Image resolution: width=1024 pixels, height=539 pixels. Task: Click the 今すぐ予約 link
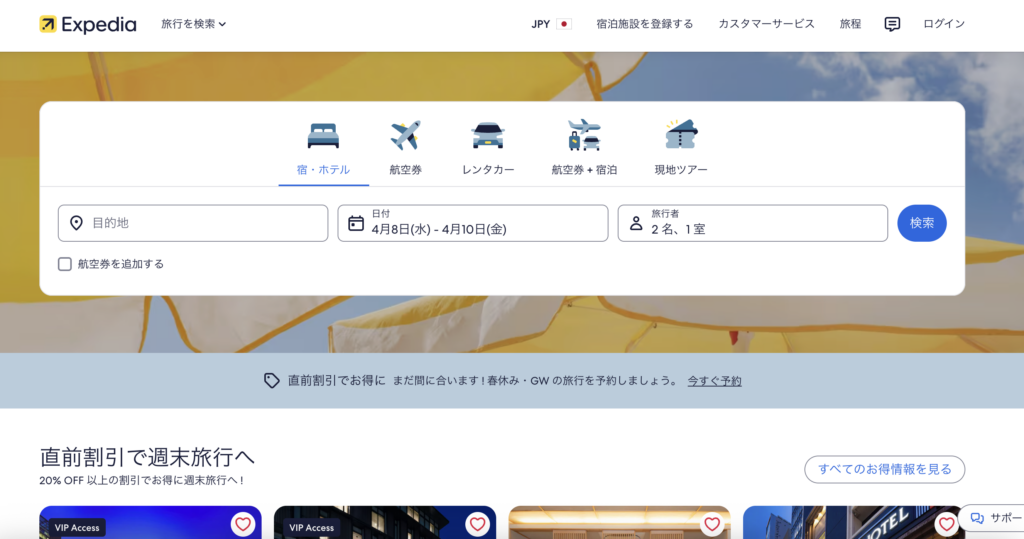click(x=714, y=381)
